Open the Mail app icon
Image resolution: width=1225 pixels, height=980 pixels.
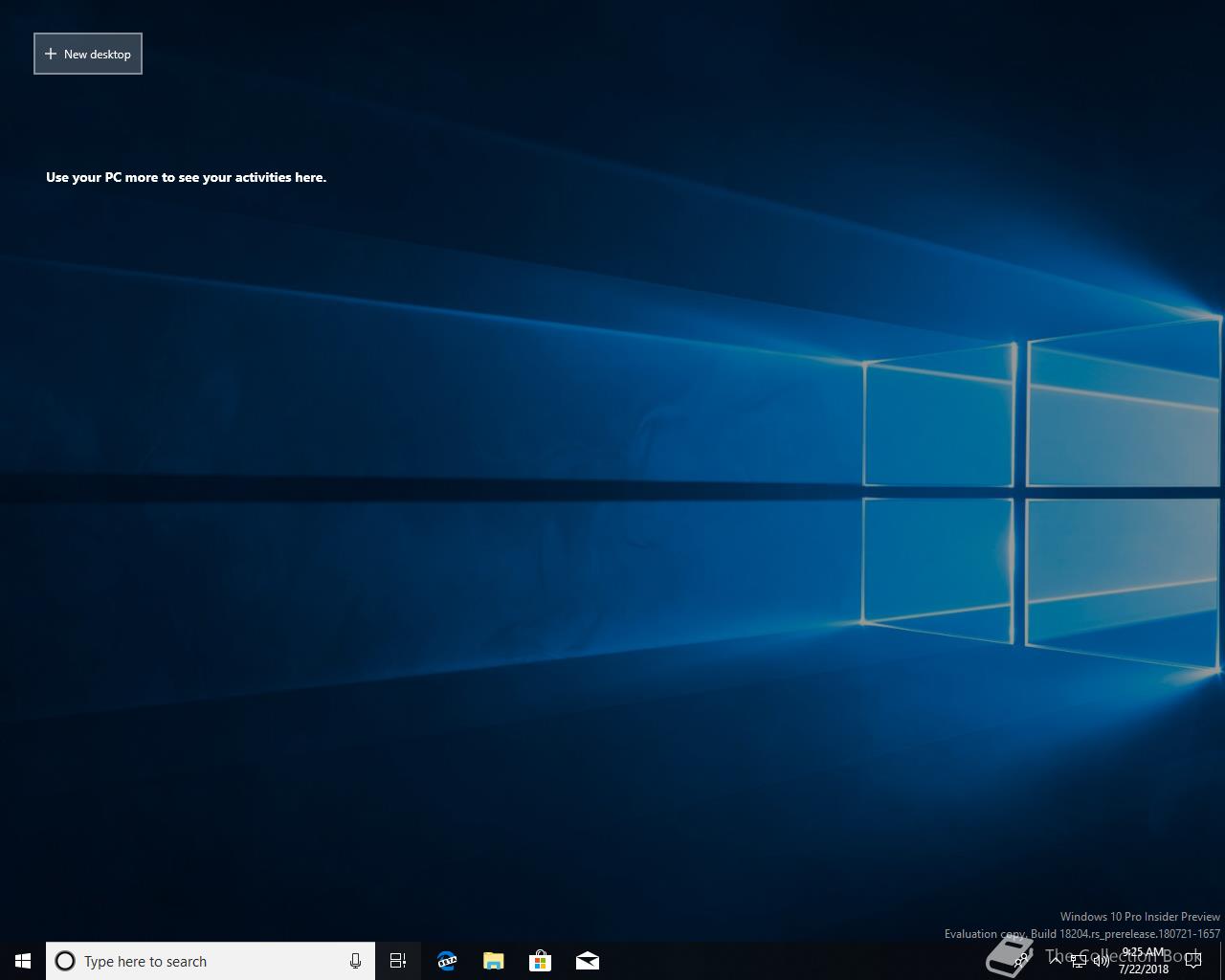click(587, 961)
